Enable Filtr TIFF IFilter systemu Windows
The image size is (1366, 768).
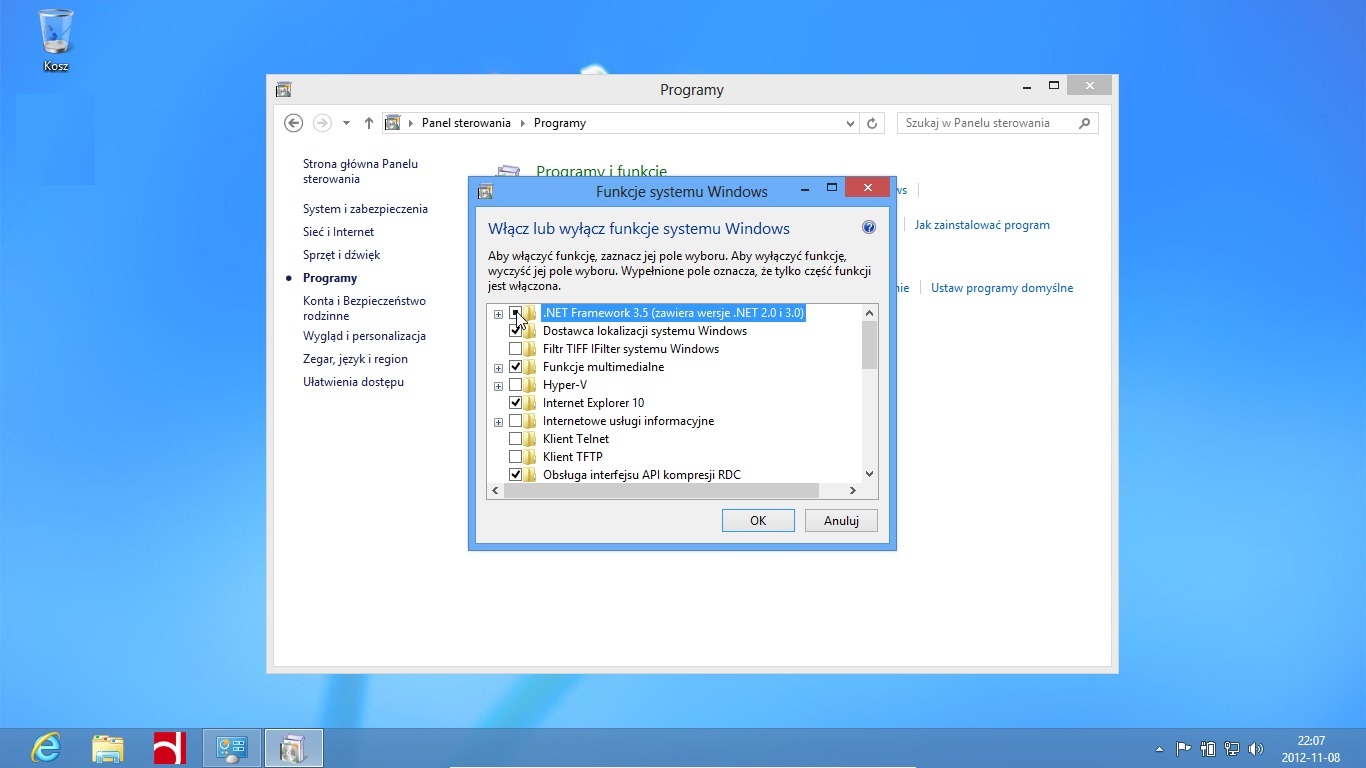click(x=515, y=349)
